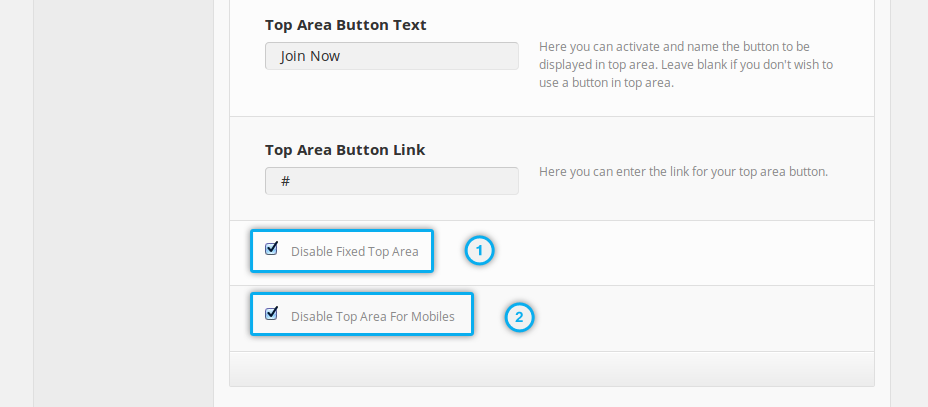928x407 pixels.
Task: Select the "Top Area Button Link" heading
Action: pyautogui.click(x=345, y=150)
